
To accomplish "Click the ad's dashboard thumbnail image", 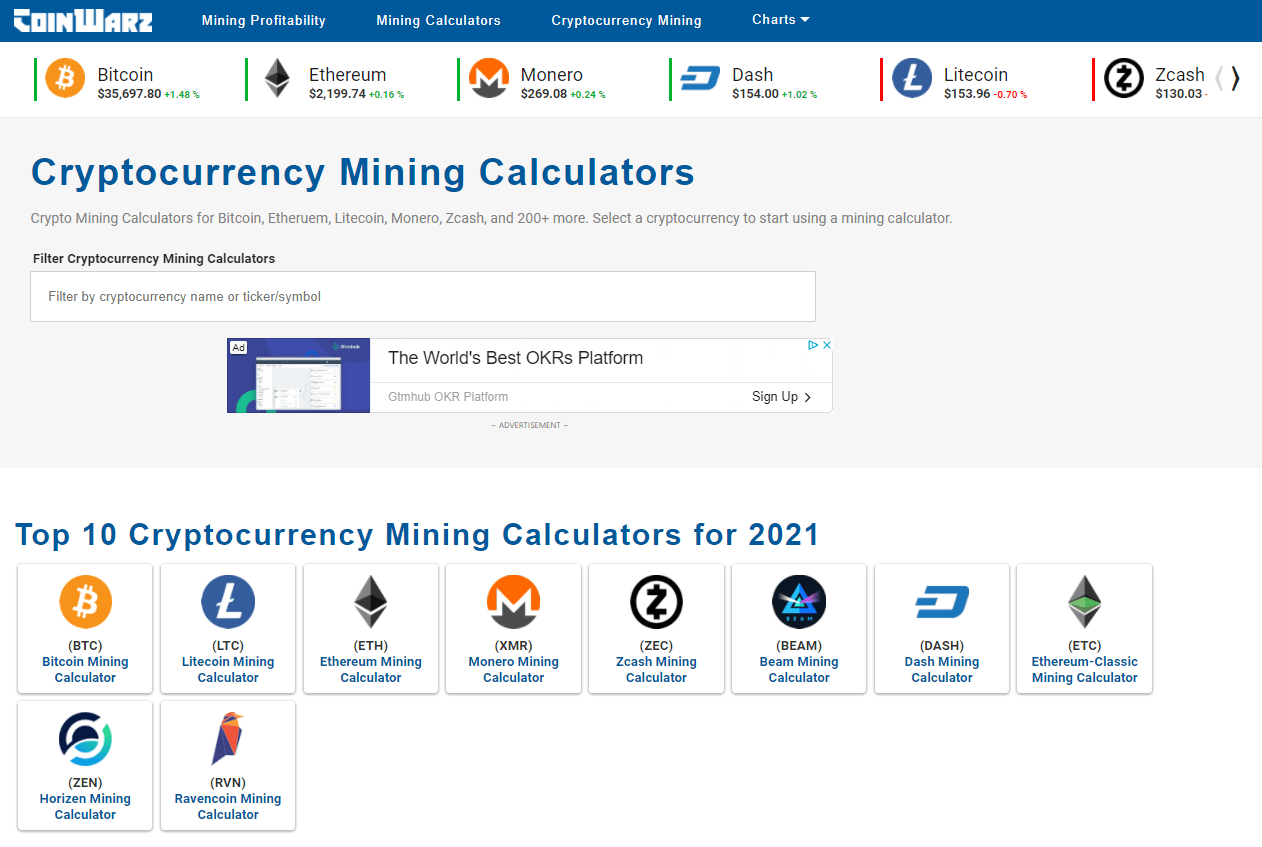I will (299, 376).
